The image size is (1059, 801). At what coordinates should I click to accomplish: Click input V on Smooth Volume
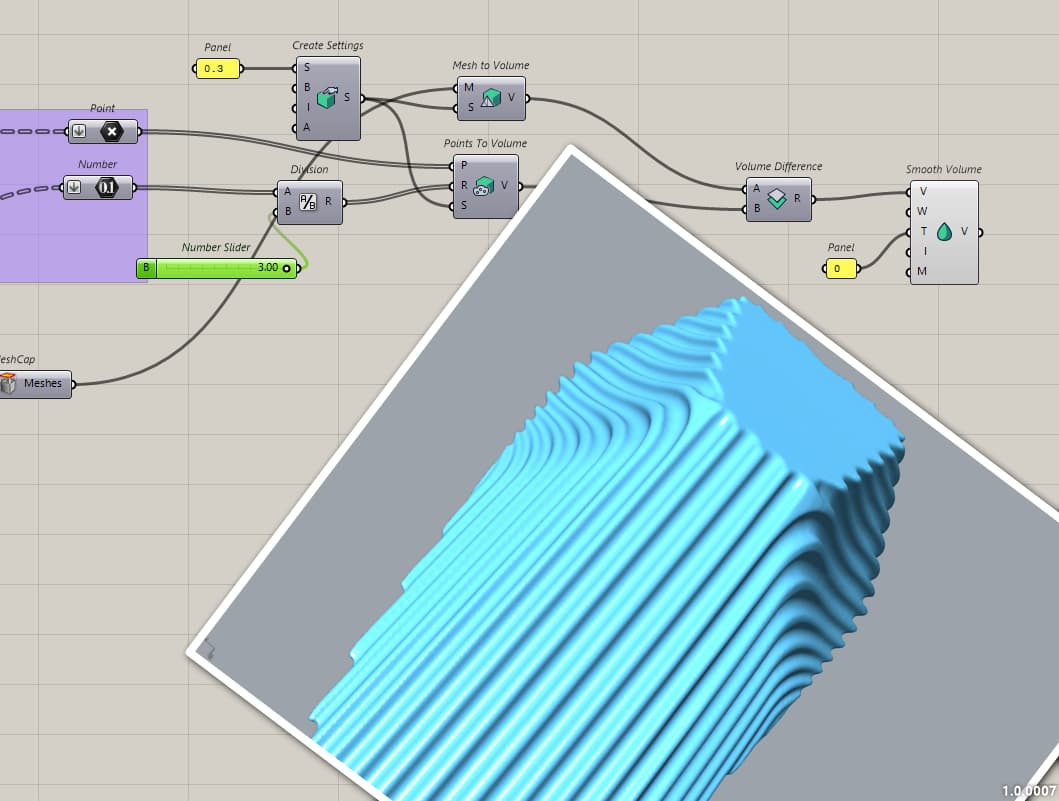(x=923, y=192)
